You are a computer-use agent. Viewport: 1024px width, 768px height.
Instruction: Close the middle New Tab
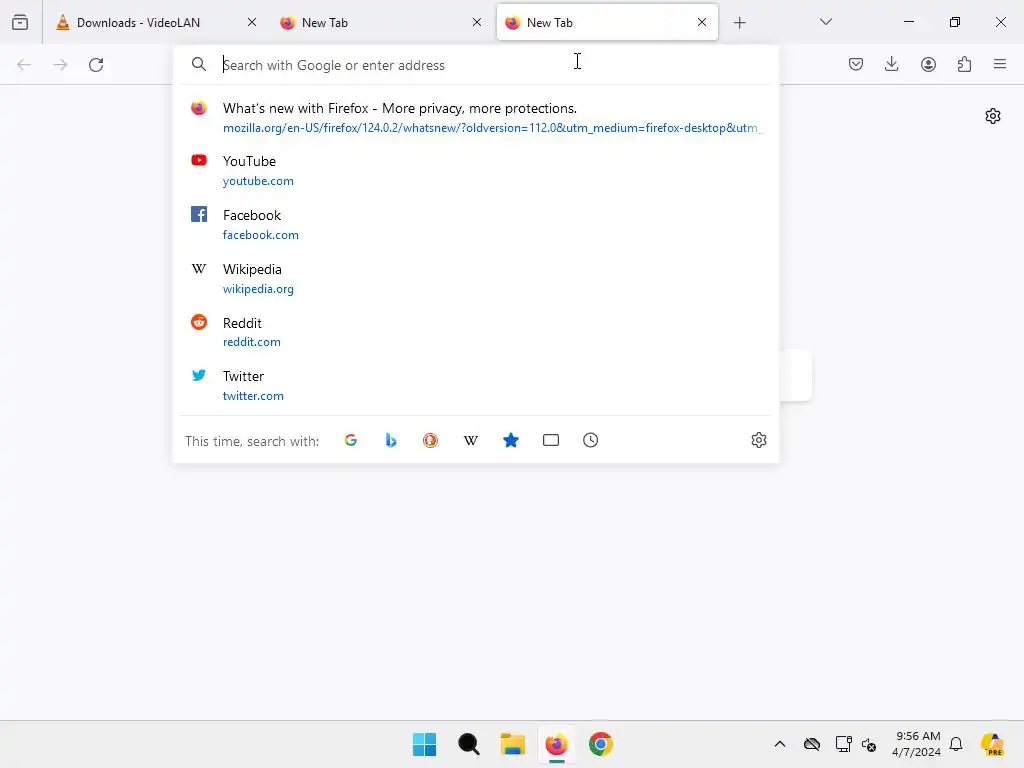pos(477,22)
